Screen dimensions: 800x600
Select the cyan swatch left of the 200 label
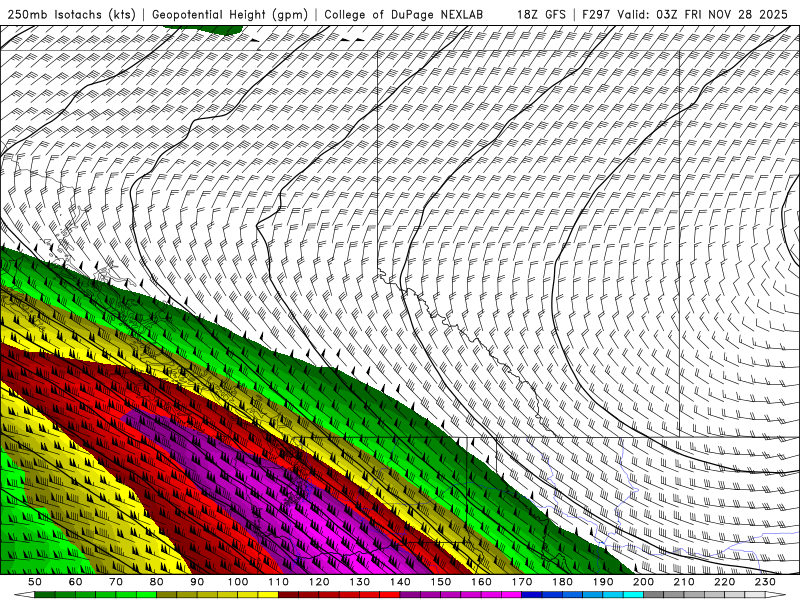pyautogui.click(x=633, y=594)
